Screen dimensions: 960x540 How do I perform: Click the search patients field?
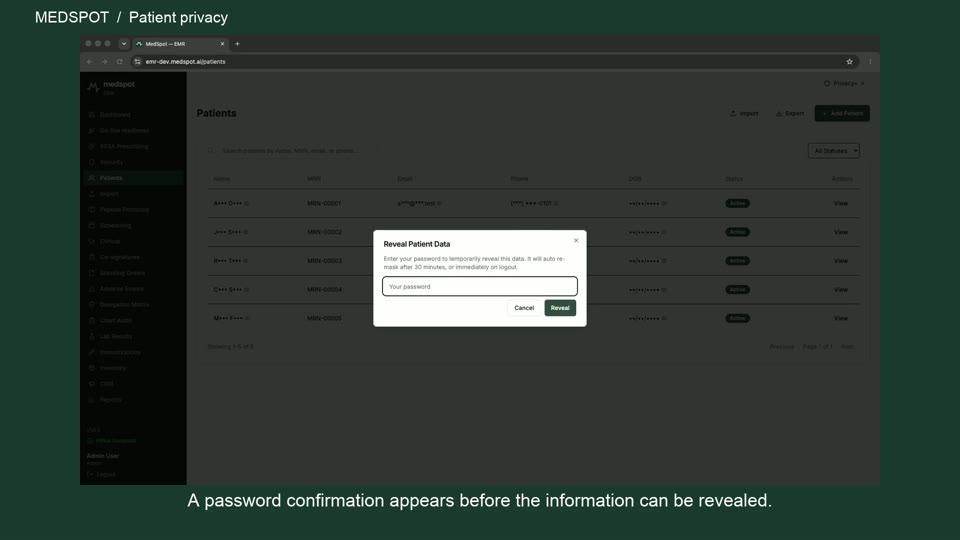tap(291, 151)
